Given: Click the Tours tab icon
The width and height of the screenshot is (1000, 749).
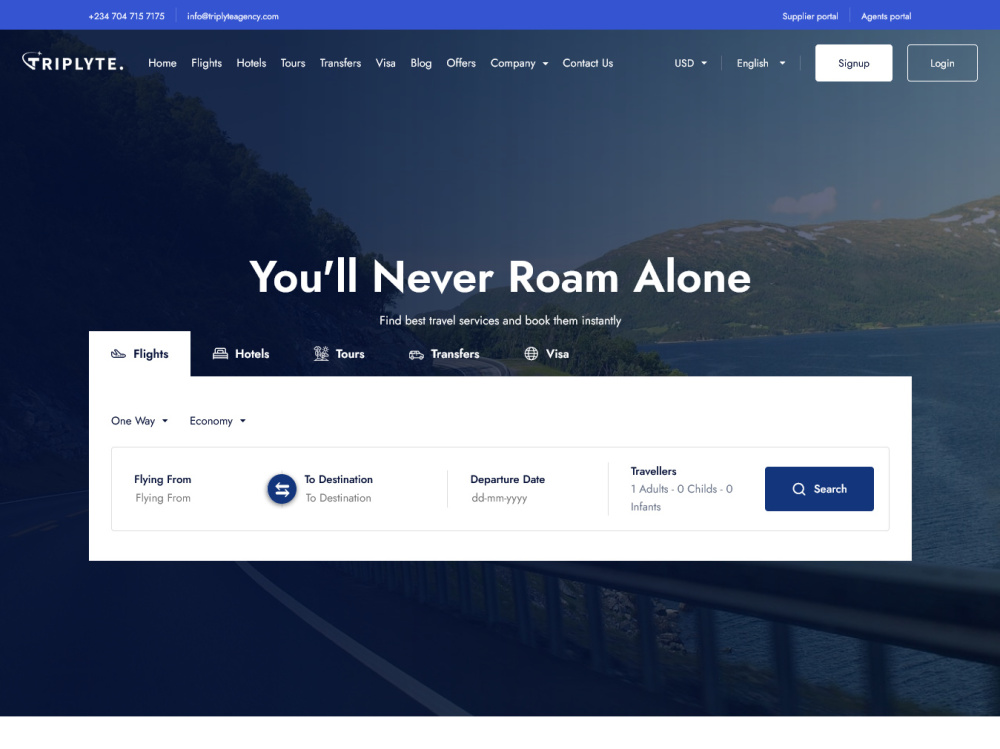Looking at the screenshot, I should point(321,354).
